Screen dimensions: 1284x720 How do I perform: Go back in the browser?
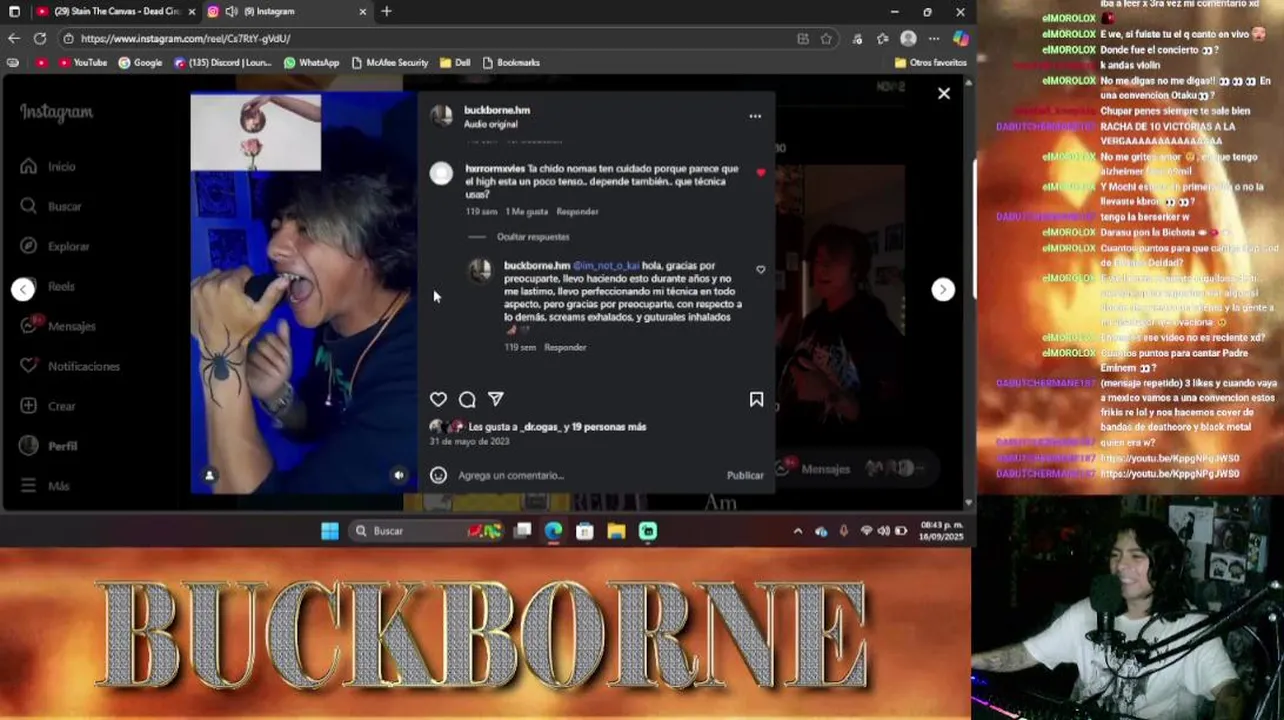13,38
